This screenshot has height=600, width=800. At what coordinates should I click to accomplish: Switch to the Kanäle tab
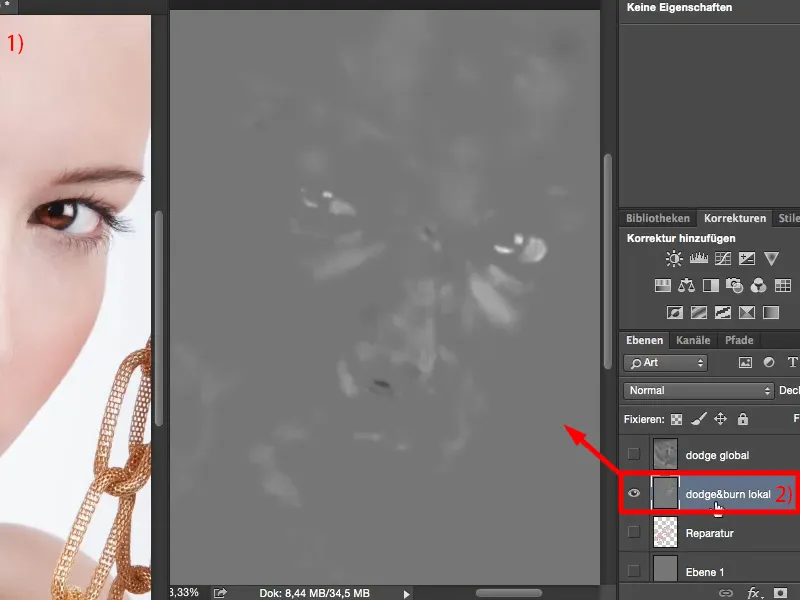pos(692,340)
